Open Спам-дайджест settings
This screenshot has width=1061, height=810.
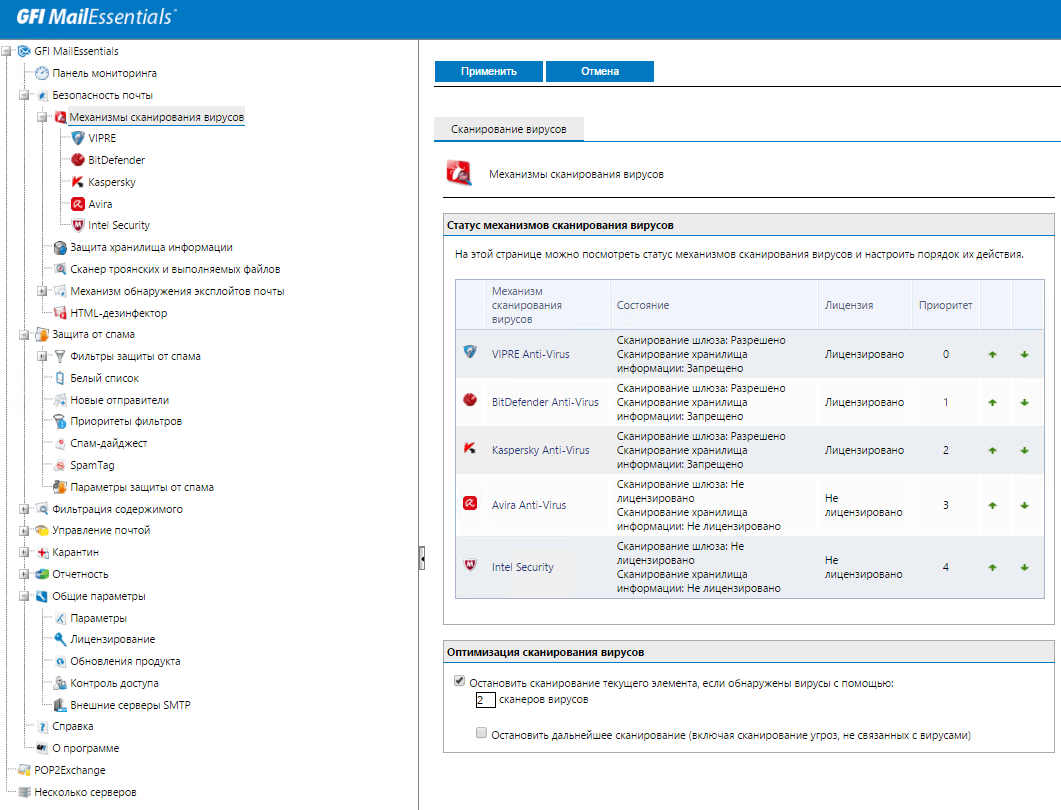(x=108, y=443)
